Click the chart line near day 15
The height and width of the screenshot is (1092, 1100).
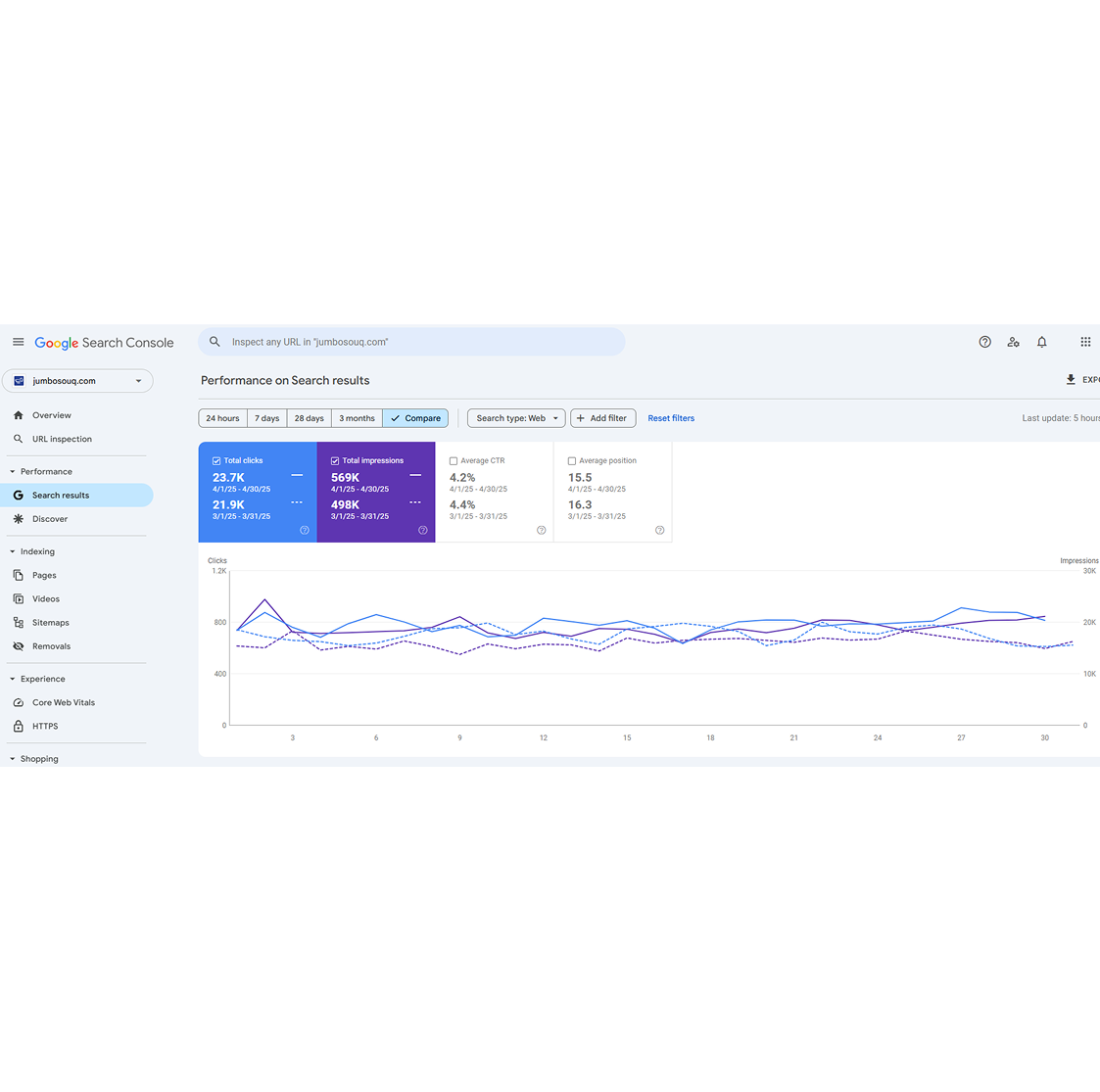[x=627, y=621]
